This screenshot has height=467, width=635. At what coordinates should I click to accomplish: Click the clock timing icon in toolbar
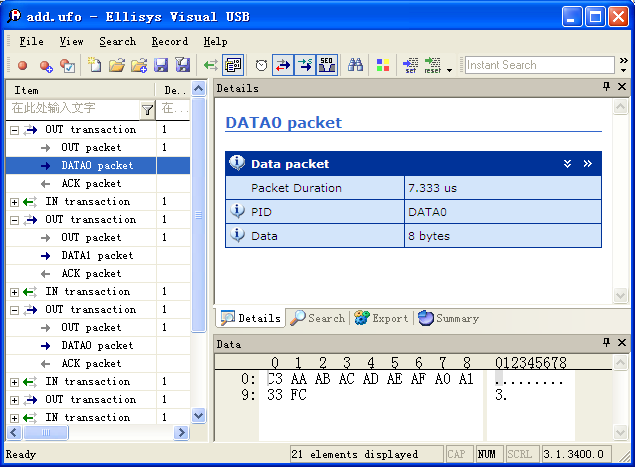[261, 66]
